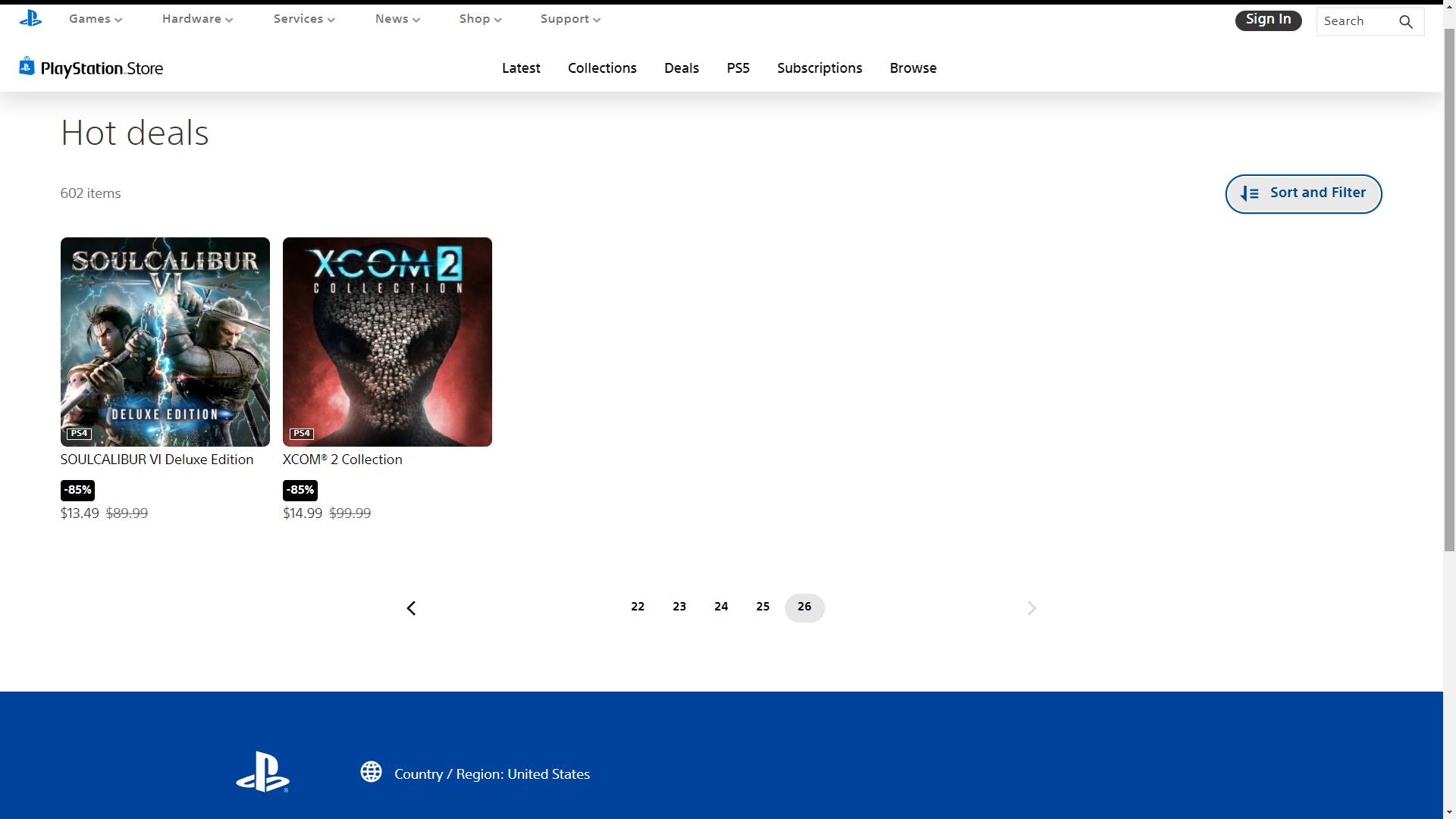Click the PlayStation Store bag logo
Screen dimensions: 1456x819
27,67
